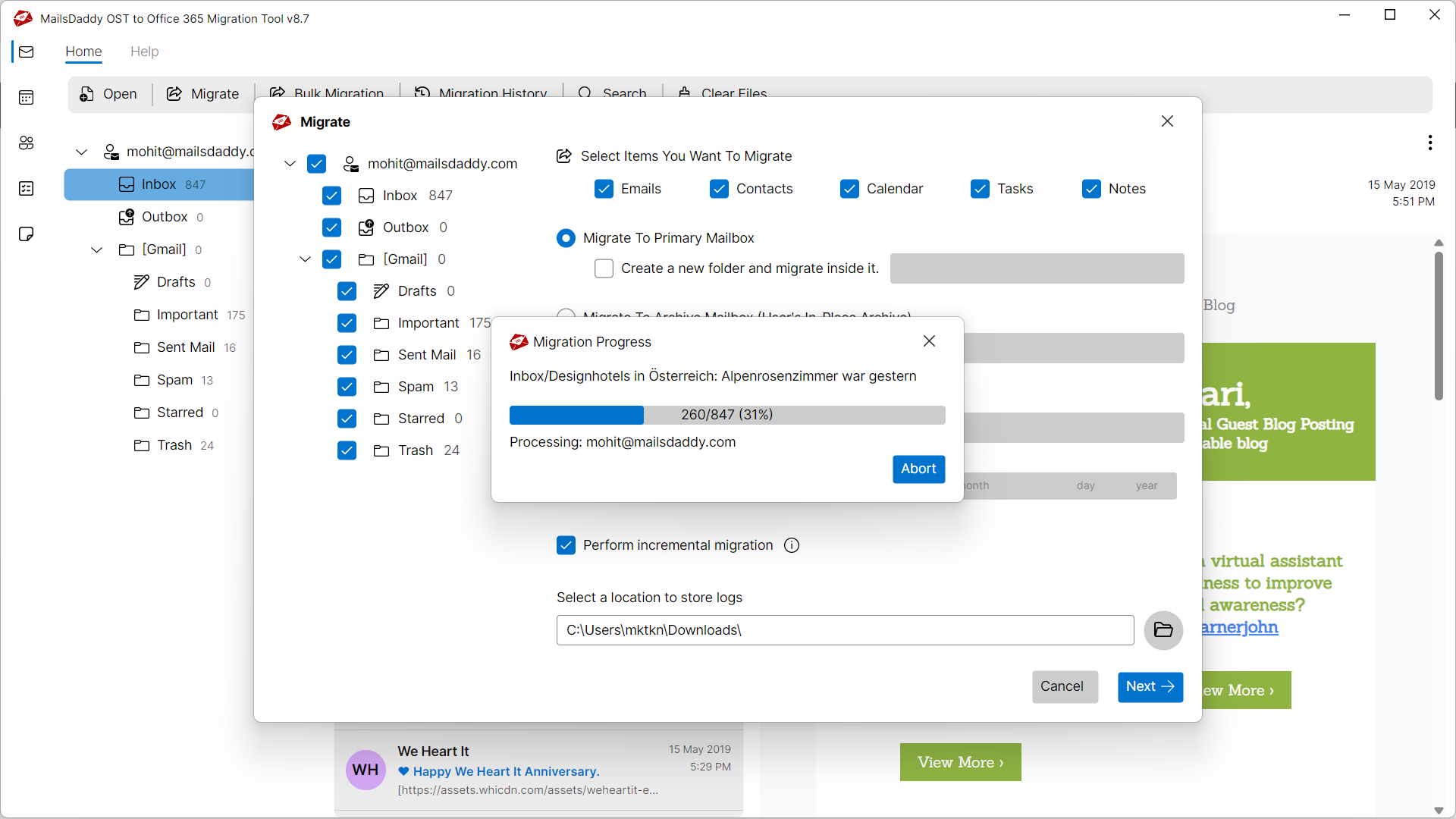Click the Outbox icon in sidebar tree
Image resolution: width=1456 pixels, height=819 pixels.
tap(127, 217)
